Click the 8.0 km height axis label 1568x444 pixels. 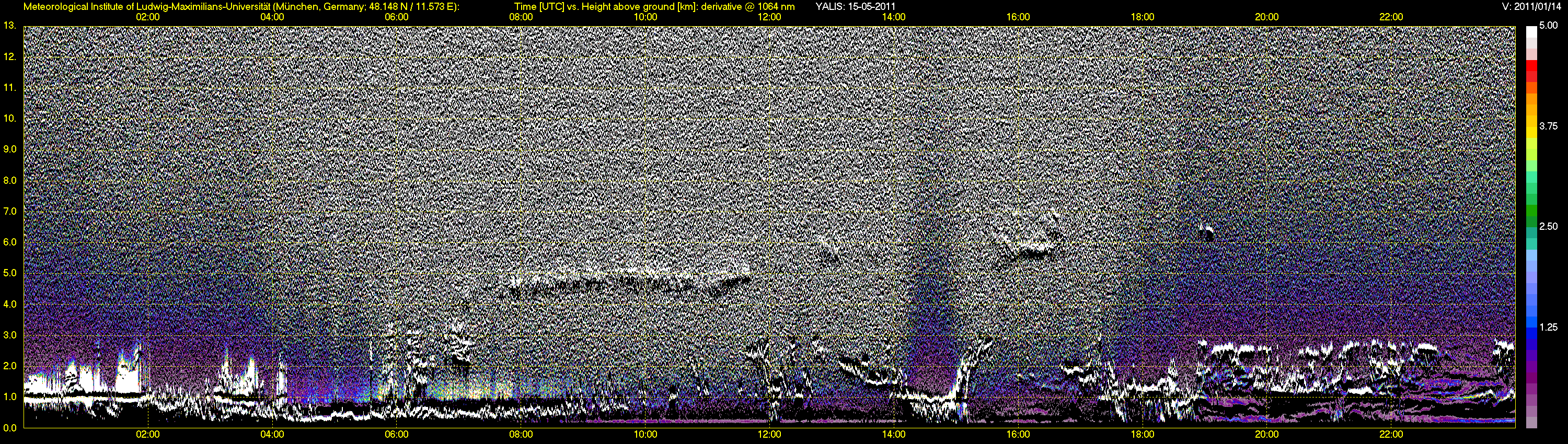[x=10, y=181]
